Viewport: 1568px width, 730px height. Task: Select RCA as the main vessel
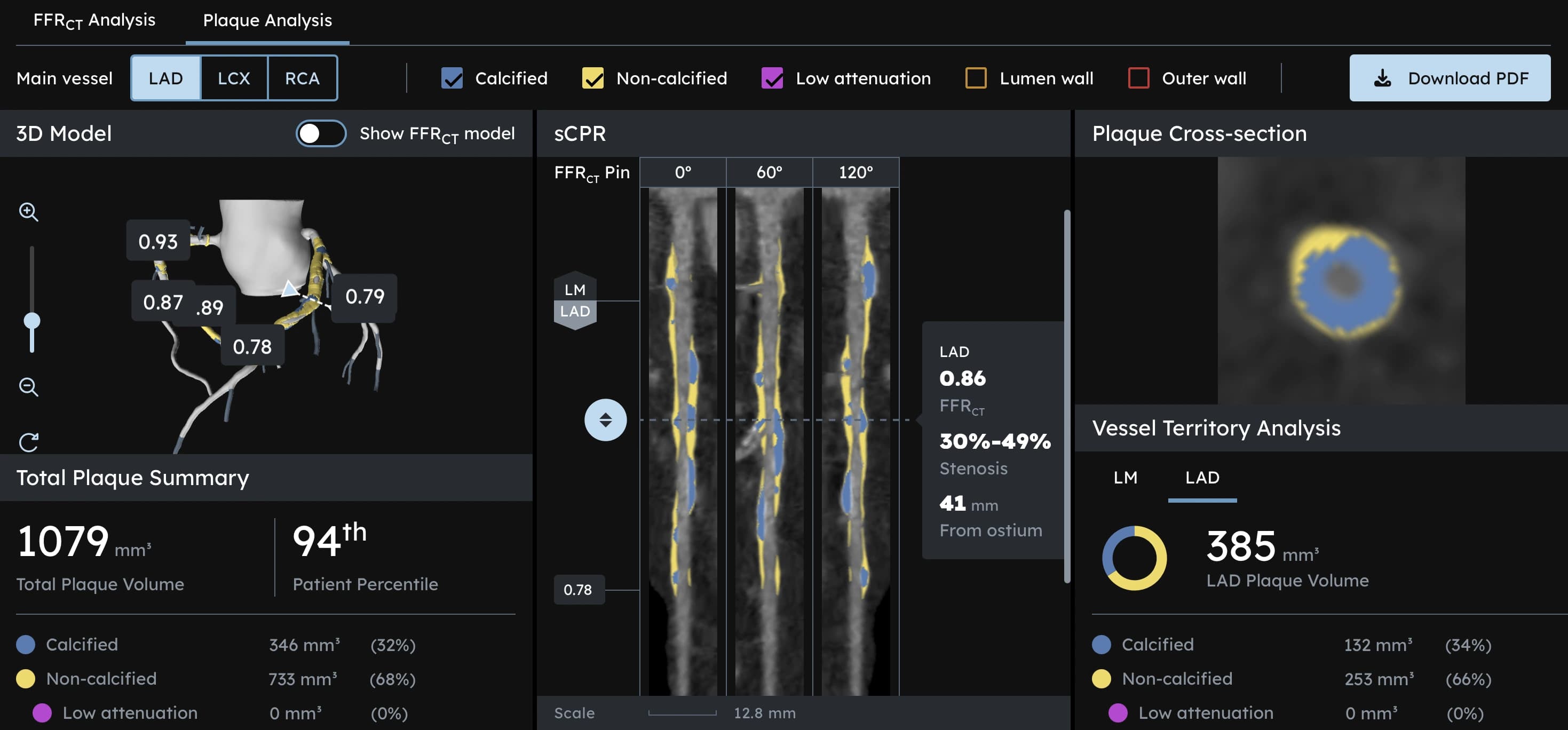pyautogui.click(x=303, y=78)
